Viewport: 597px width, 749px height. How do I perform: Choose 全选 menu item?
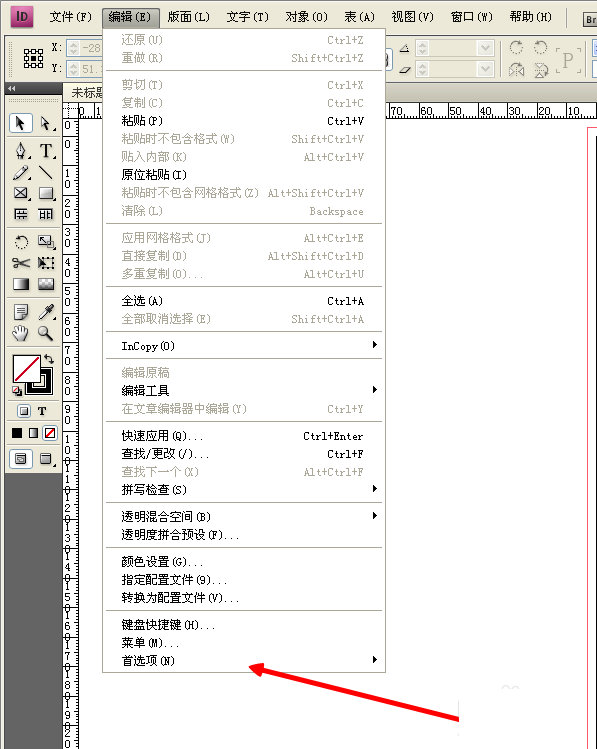(x=244, y=301)
